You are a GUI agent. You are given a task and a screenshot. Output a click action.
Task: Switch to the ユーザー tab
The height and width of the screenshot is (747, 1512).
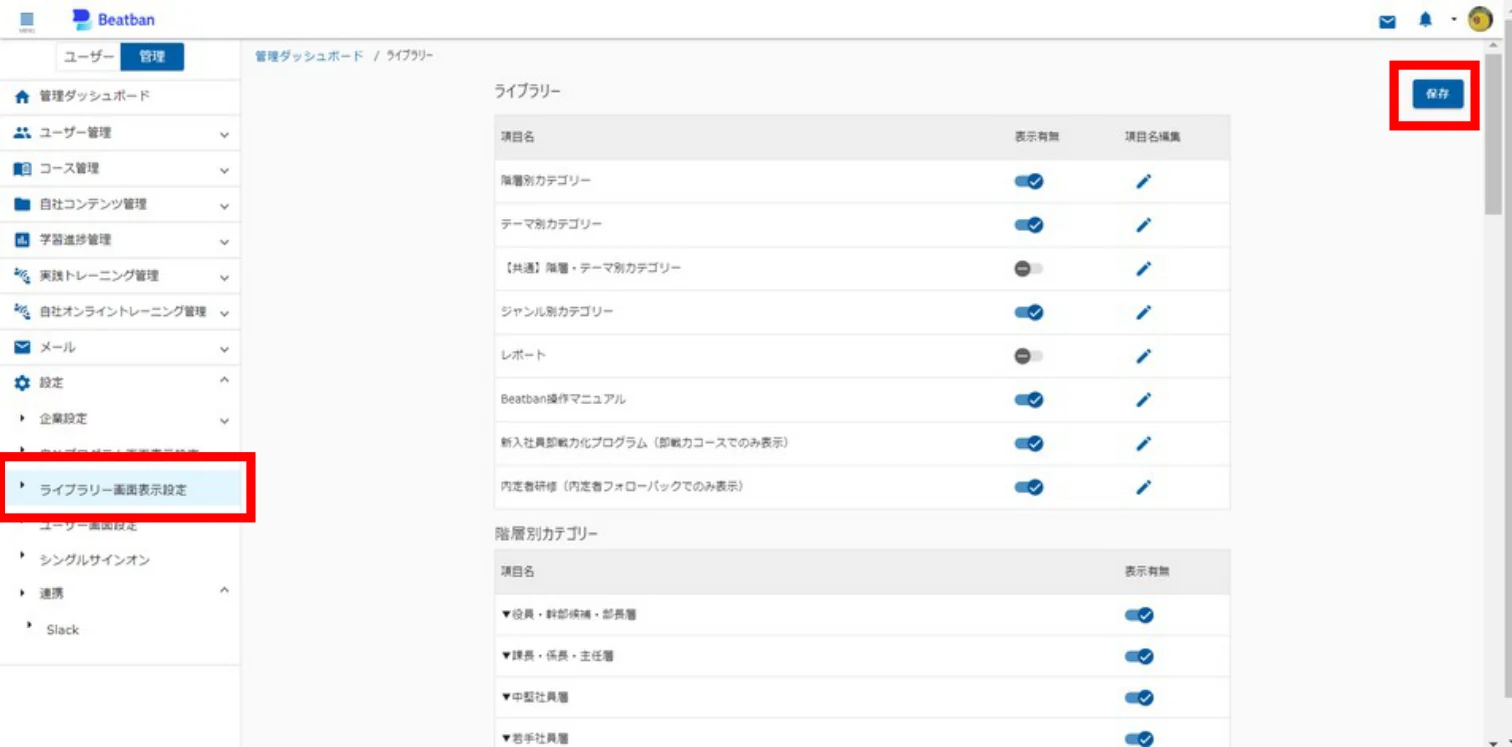88,57
